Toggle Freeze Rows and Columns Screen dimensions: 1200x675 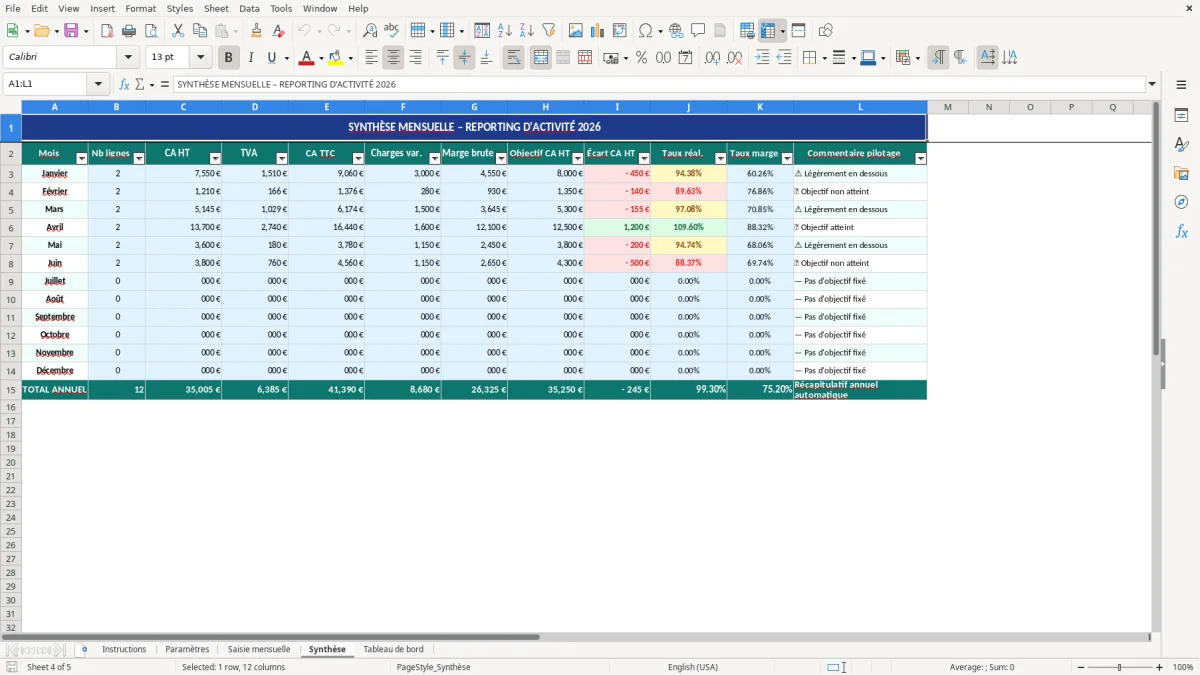pyautogui.click(x=768, y=31)
